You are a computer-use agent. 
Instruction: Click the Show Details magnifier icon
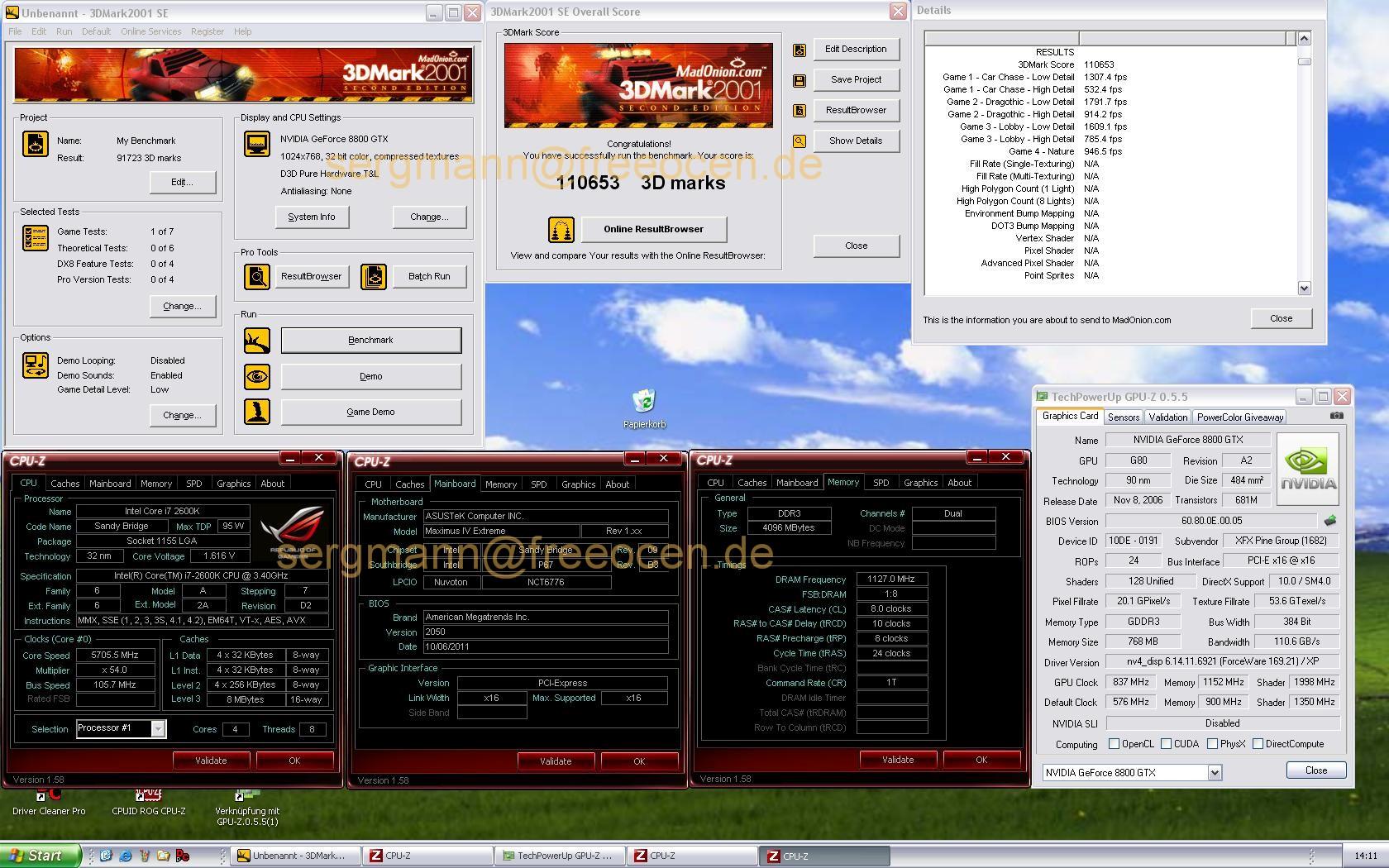(800, 141)
